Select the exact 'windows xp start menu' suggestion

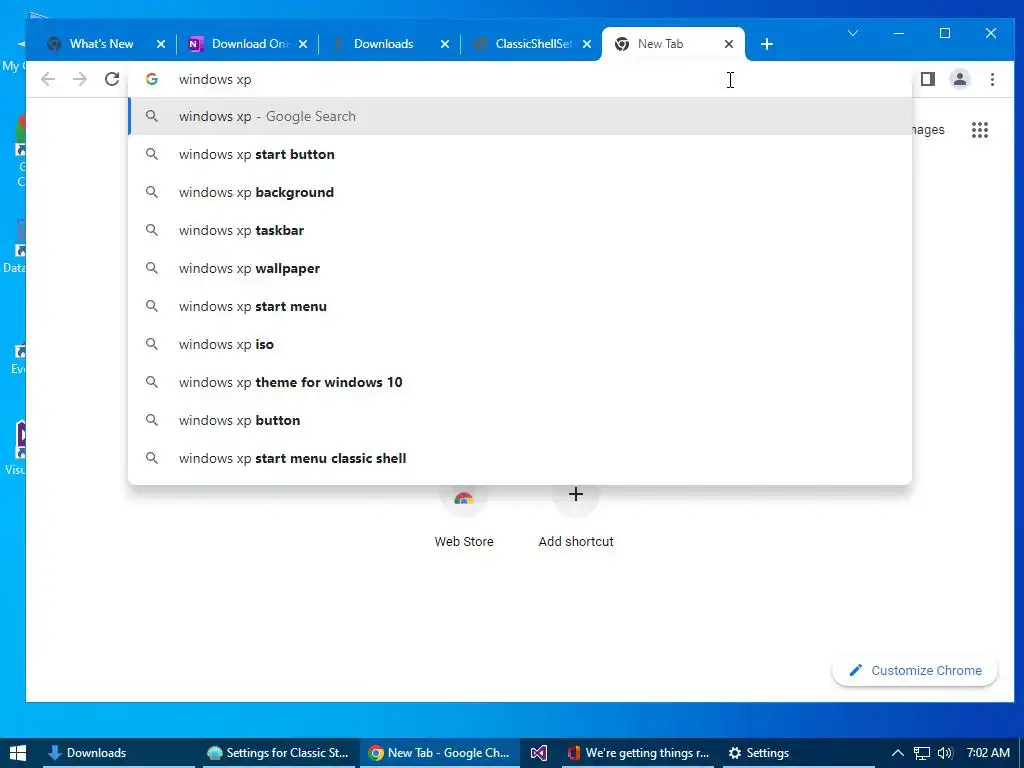[520, 306]
